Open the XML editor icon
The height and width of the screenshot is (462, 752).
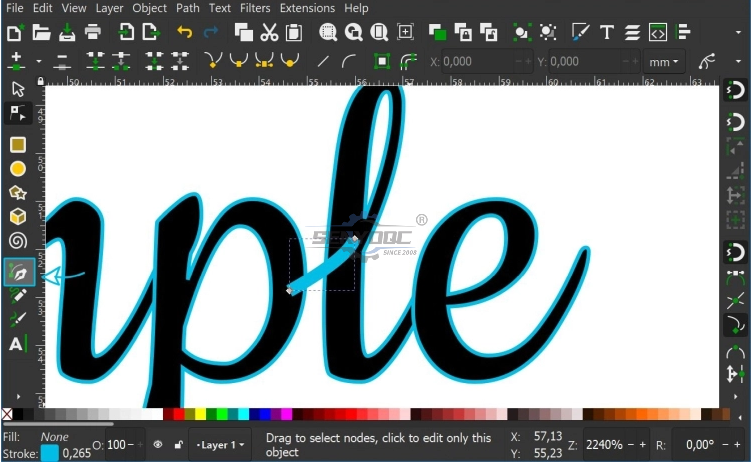658,32
